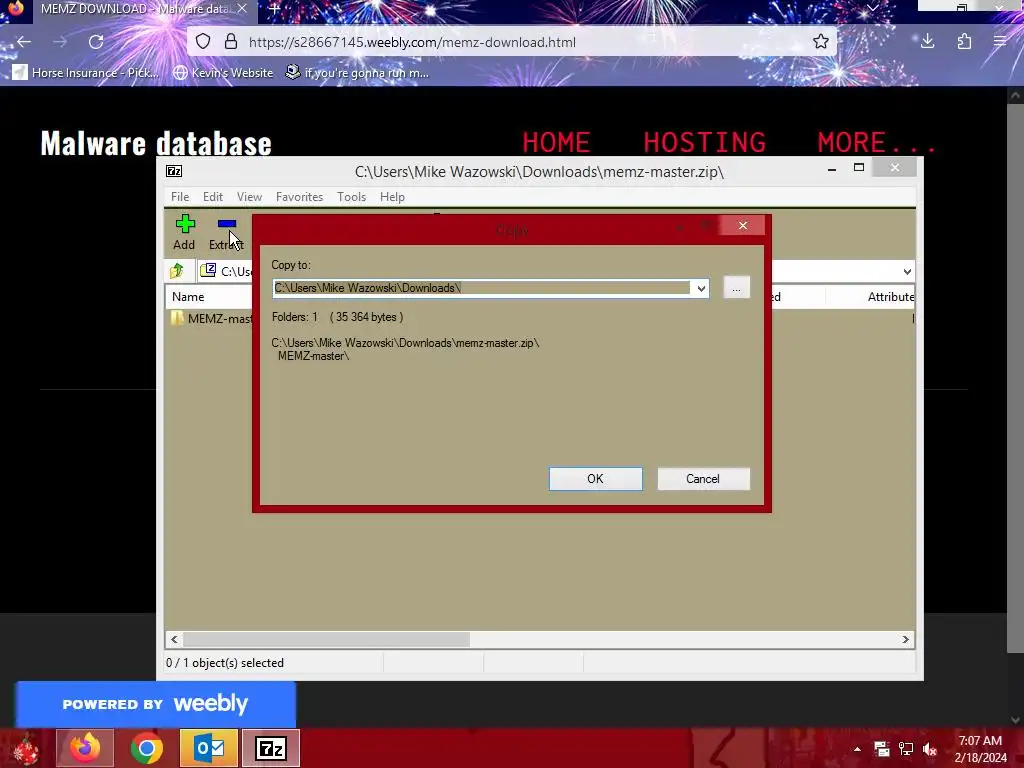The height and width of the screenshot is (768, 1024).
Task: Open the Firefox hamburger application menu
Action: pos(1000,42)
